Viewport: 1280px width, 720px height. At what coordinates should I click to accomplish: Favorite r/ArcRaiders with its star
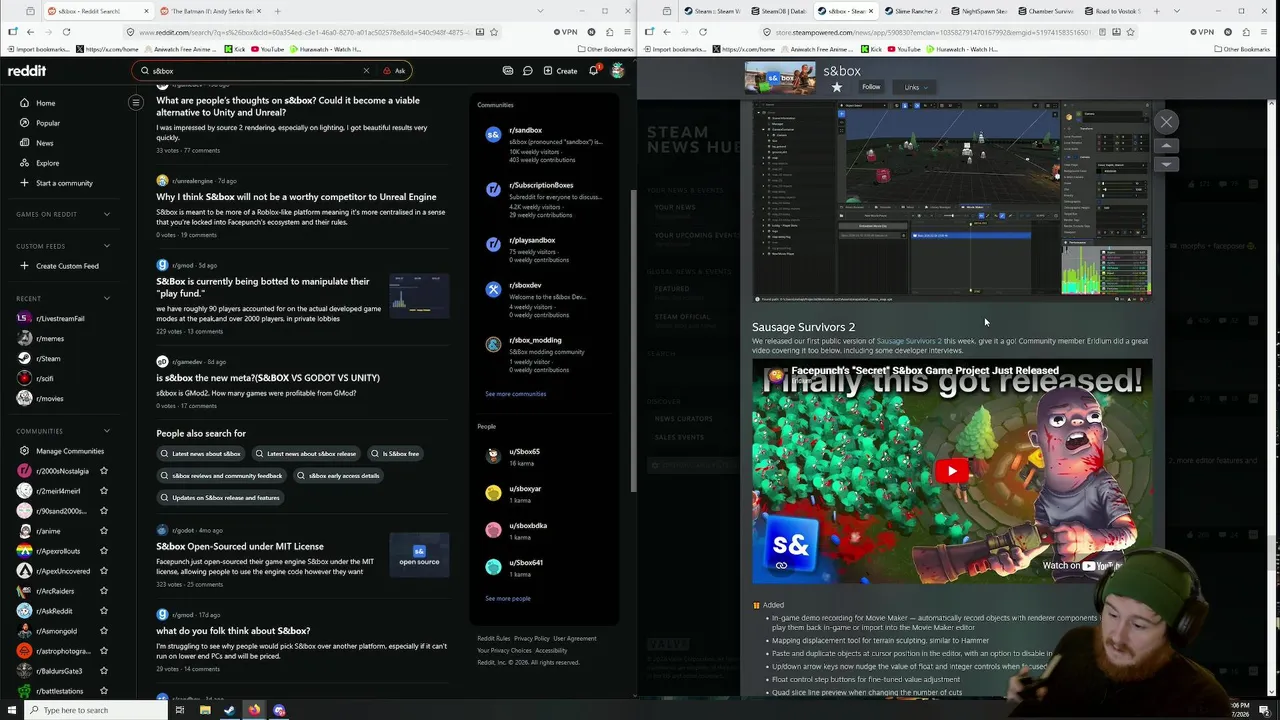click(x=104, y=591)
